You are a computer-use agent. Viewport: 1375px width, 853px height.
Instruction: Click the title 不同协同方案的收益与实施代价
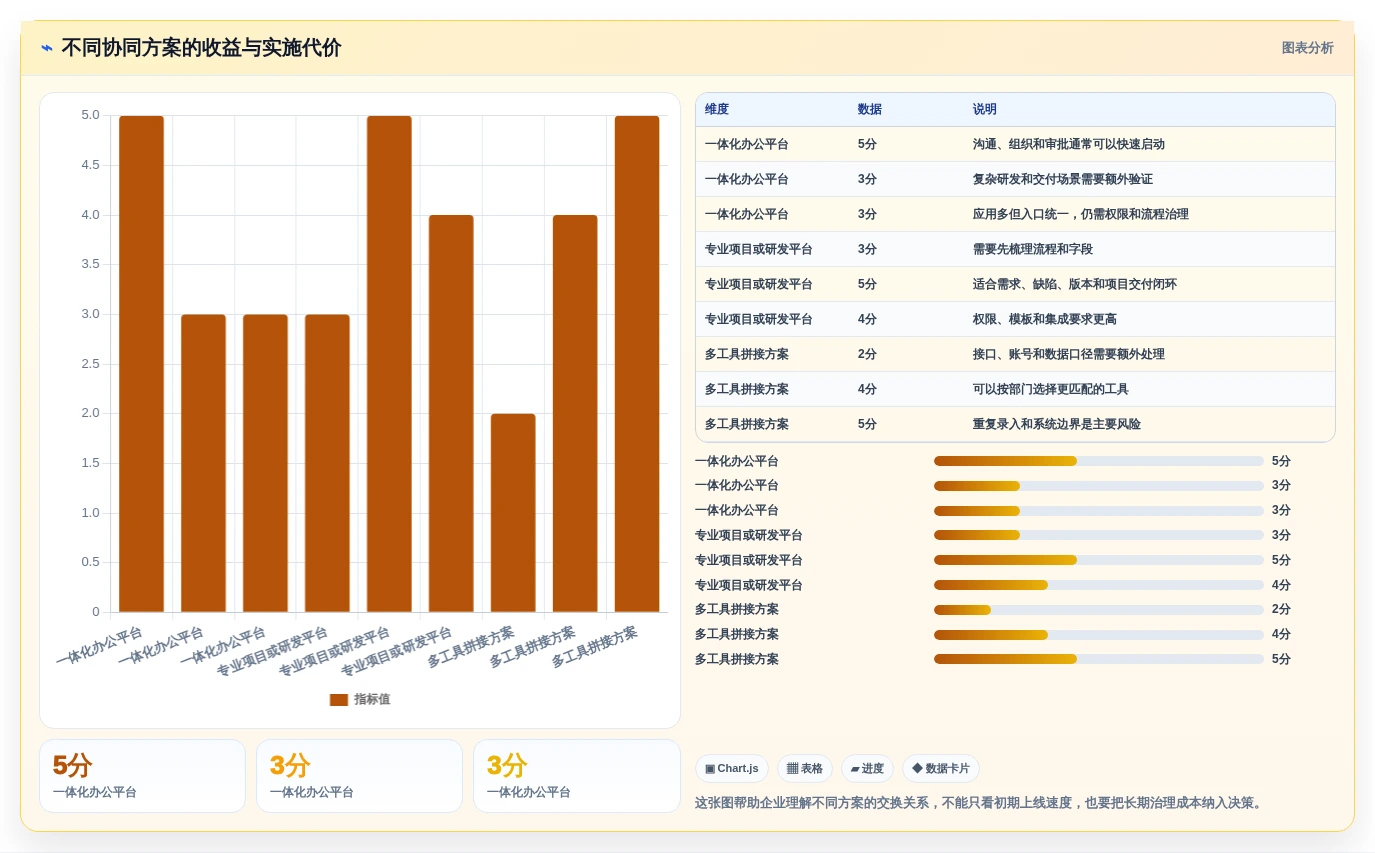201,48
